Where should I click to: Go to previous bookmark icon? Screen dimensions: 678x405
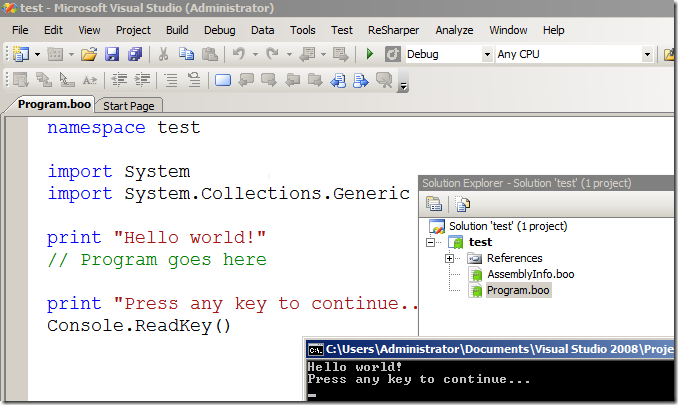(x=246, y=80)
